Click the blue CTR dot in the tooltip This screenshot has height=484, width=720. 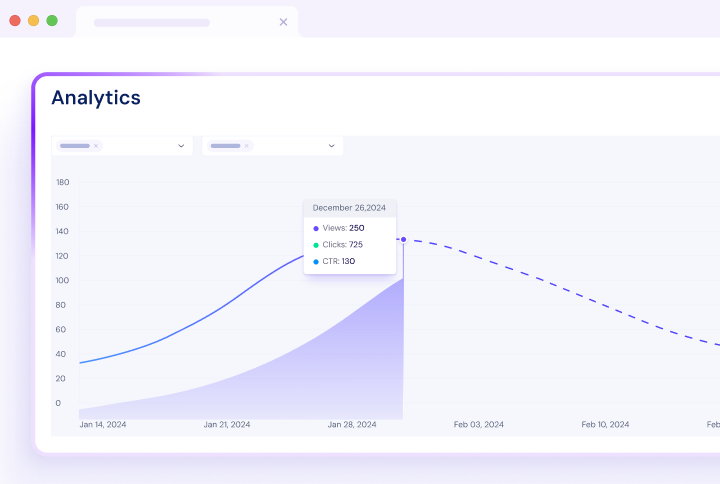(x=316, y=262)
